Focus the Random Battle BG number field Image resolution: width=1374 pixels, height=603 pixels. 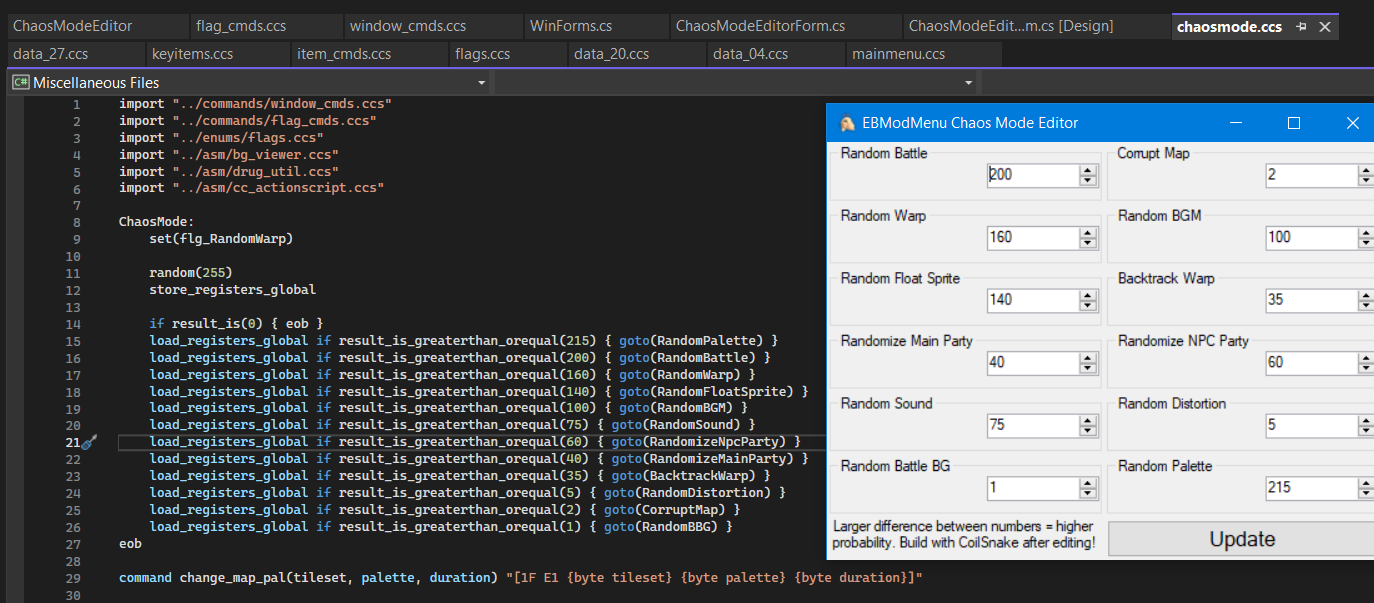coord(1033,488)
